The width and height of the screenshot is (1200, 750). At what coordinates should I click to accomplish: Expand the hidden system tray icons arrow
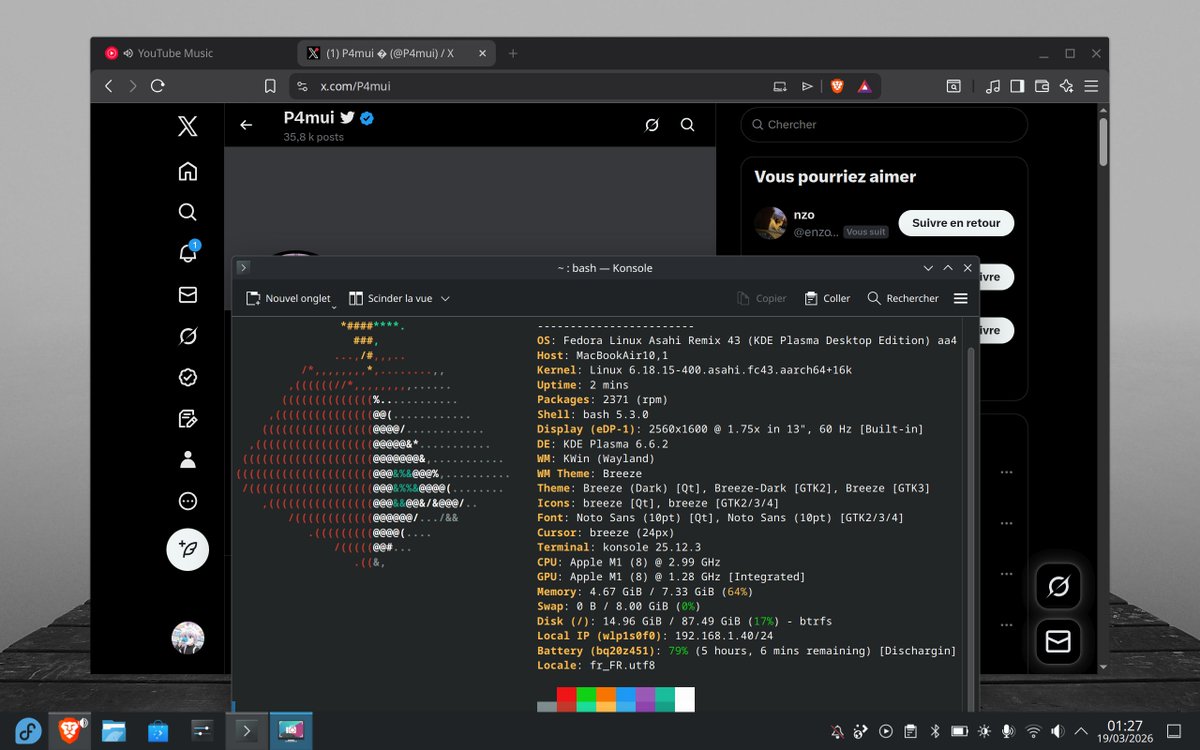click(1081, 732)
